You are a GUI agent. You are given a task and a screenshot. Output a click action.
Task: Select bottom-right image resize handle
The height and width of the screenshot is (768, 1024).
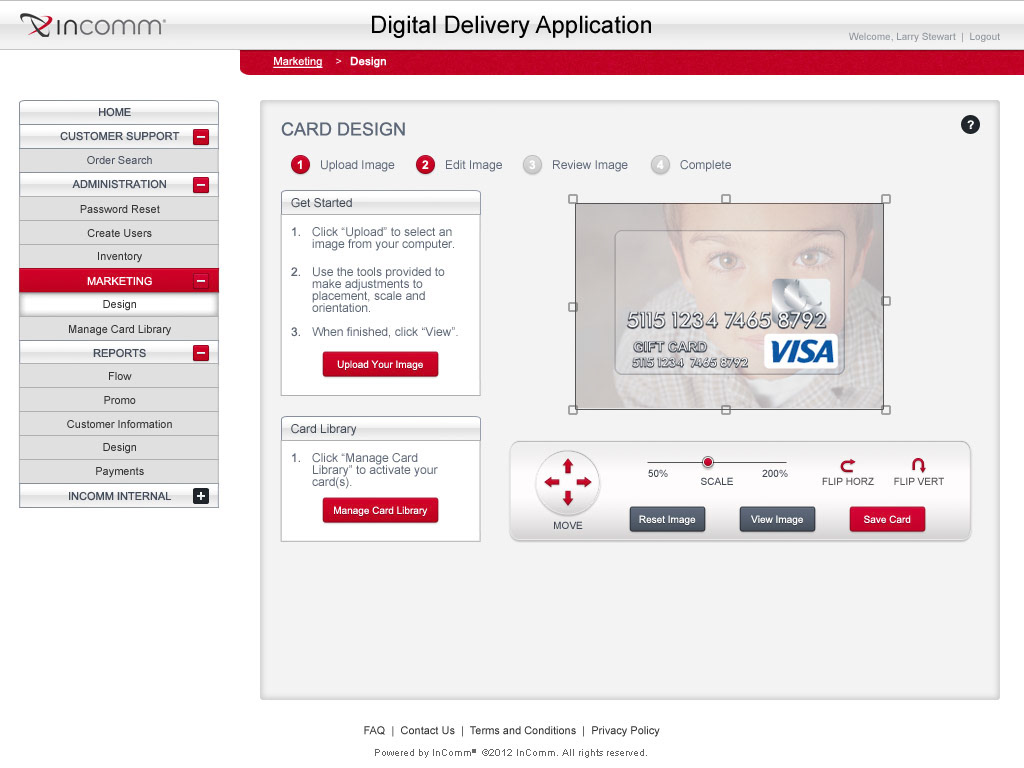886,410
